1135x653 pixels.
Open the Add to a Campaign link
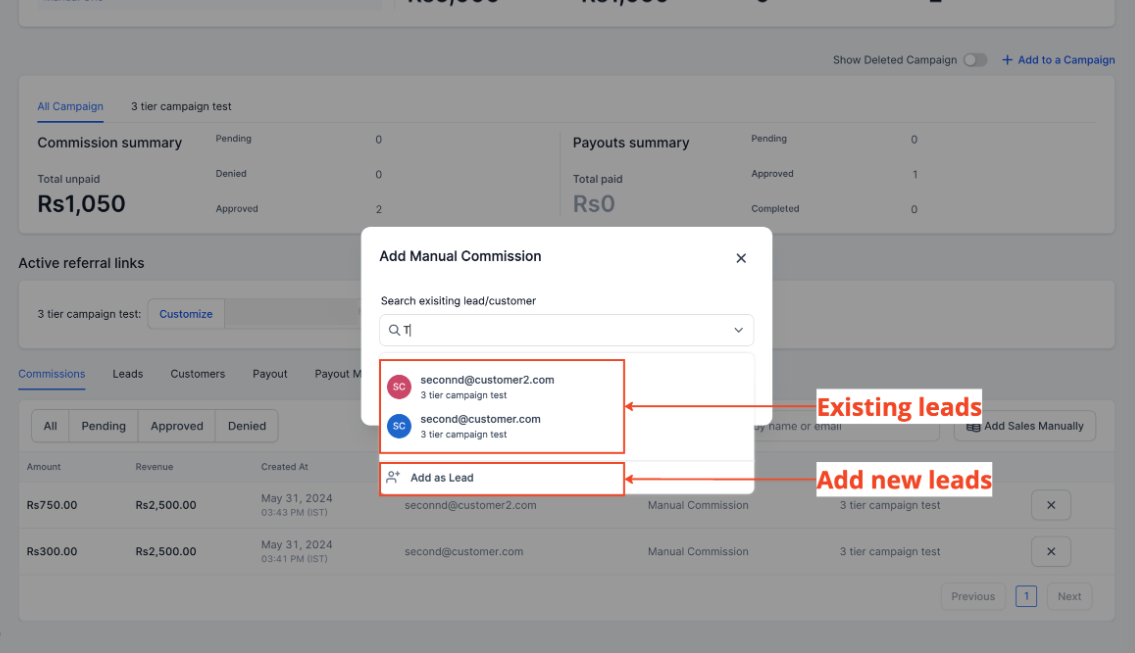(1066, 60)
